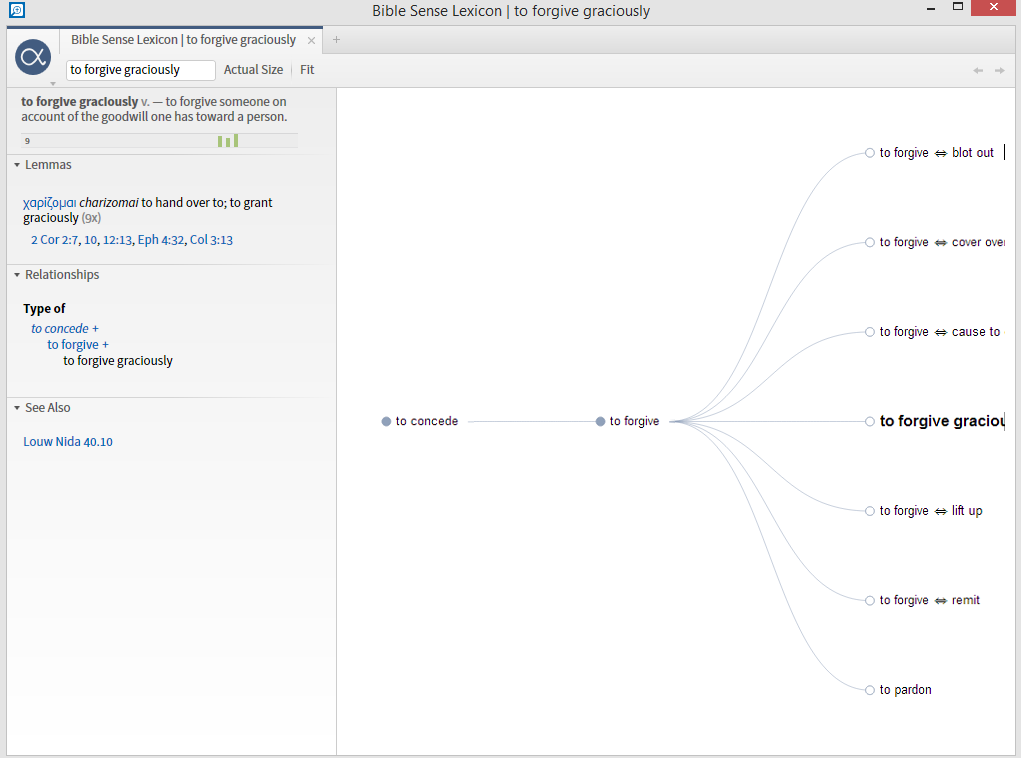This screenshot has height=758, width=1021.
Task: Open the 12:13 reference link
Action: point(117,240)
